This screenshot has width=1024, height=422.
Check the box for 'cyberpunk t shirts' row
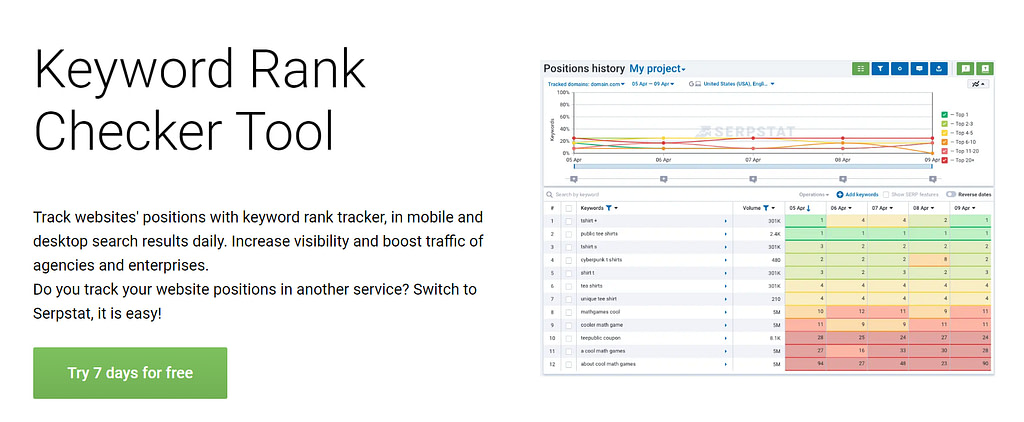pos(569,260)
